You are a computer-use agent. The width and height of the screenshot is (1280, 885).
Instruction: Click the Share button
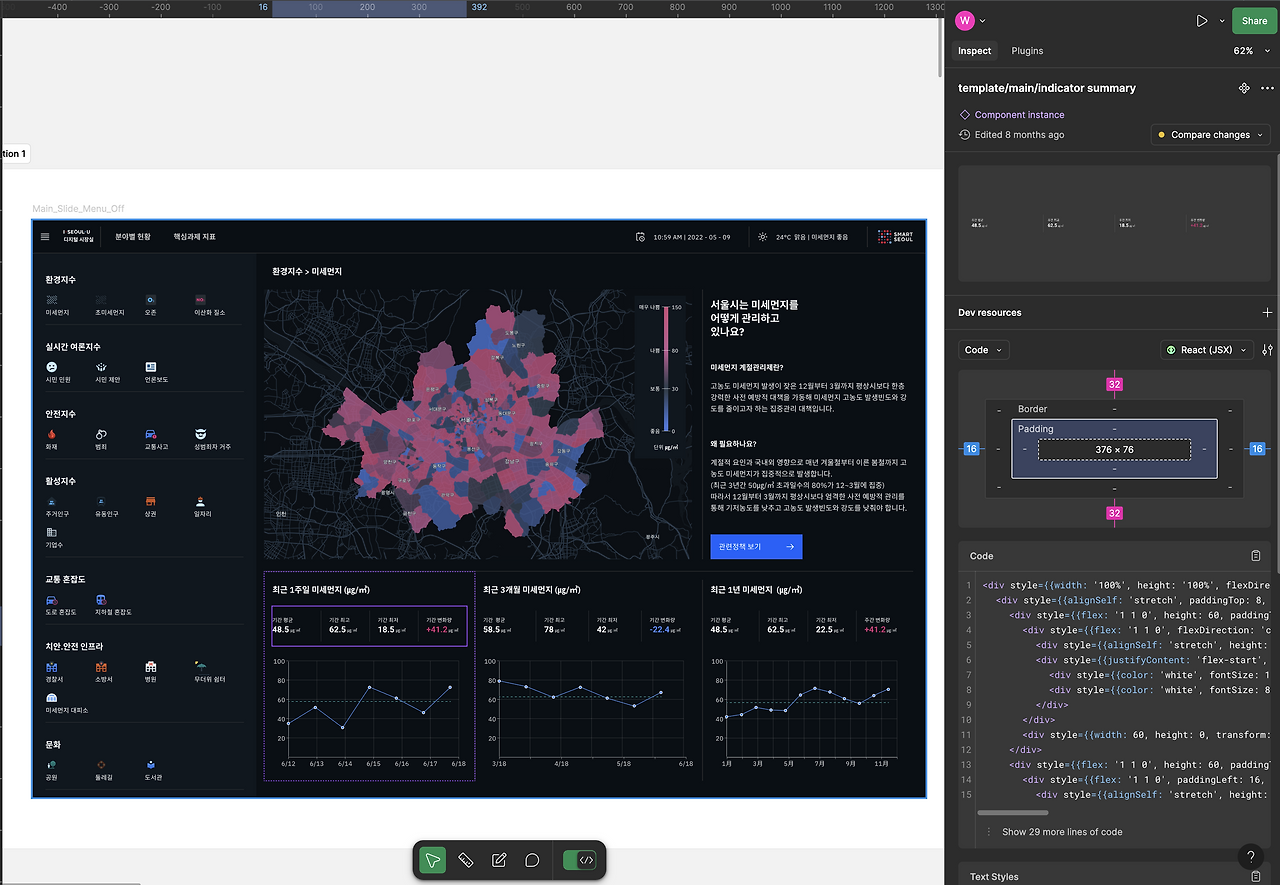(1254, 21)
